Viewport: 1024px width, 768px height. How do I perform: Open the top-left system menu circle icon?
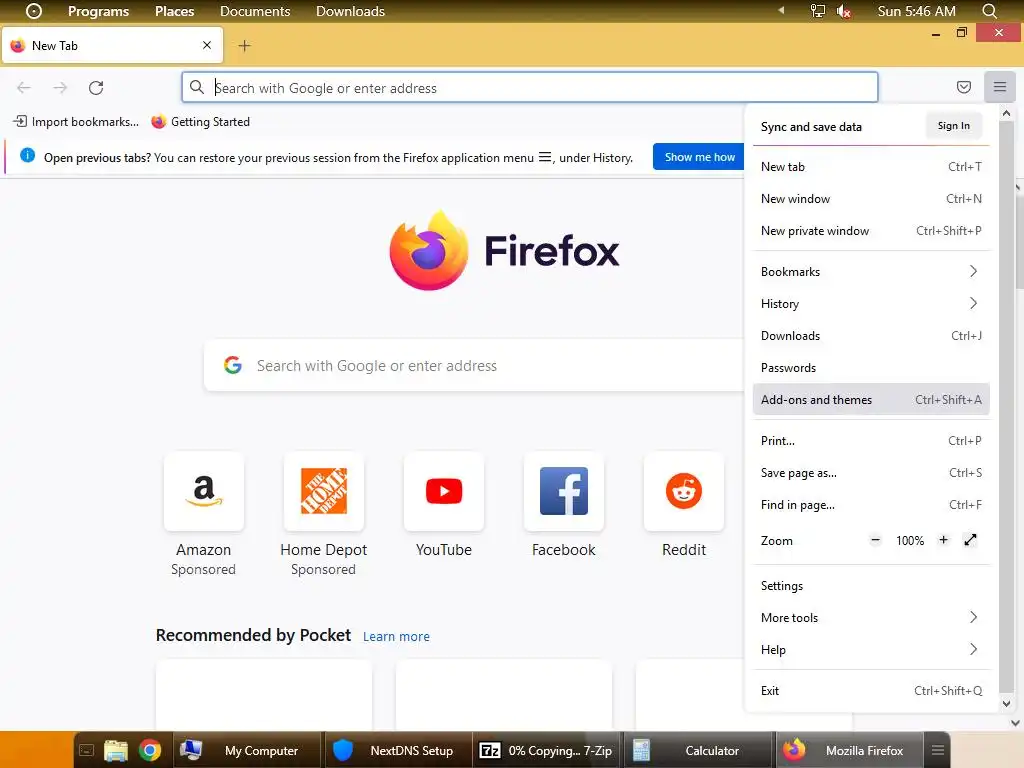click(x=33, y=11)
